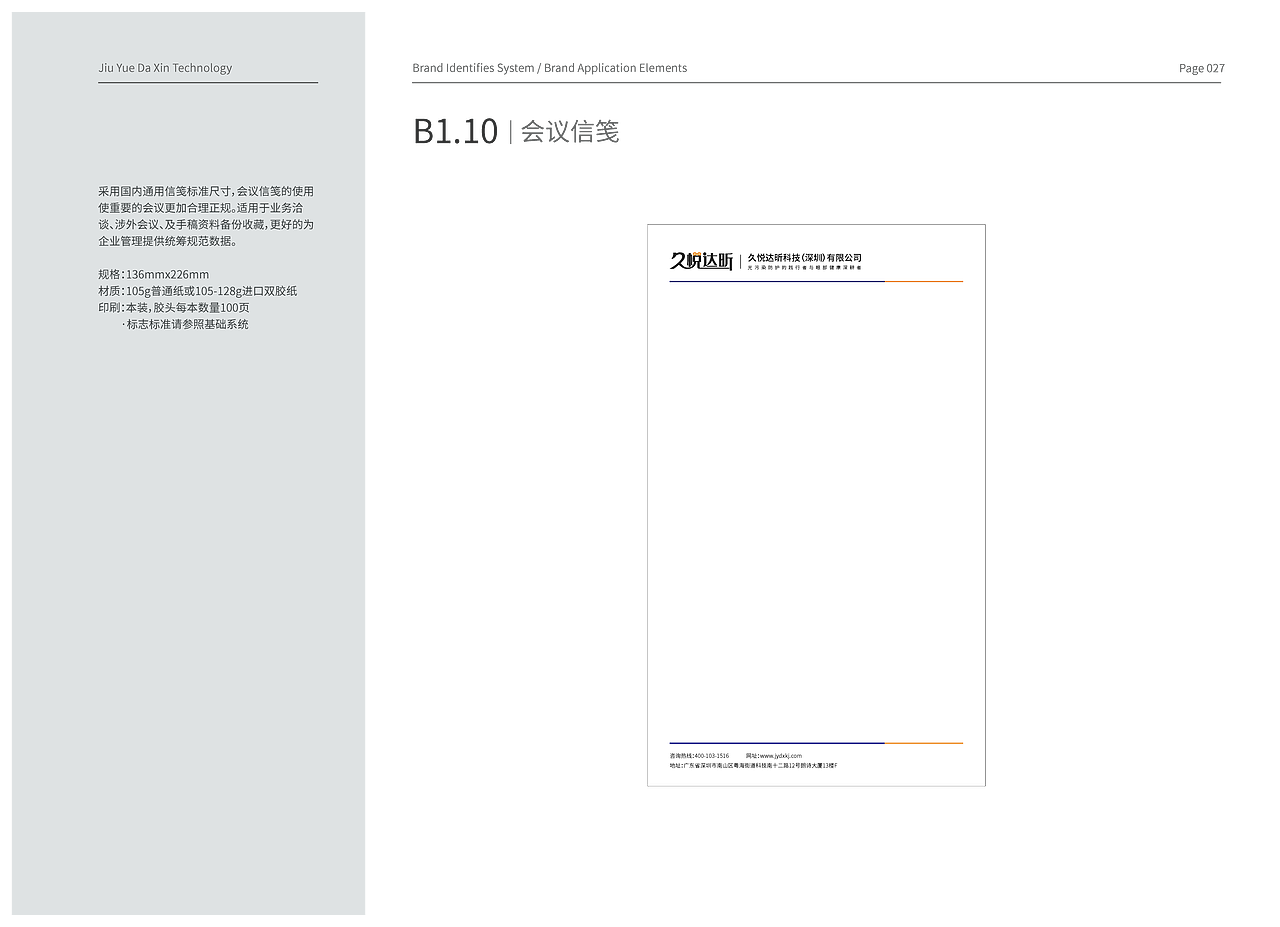Click the line starting '采用国内通用信笺标准尺寸'
The width and height of the screenshot is (1280, 927).
[x=206, y=191]
